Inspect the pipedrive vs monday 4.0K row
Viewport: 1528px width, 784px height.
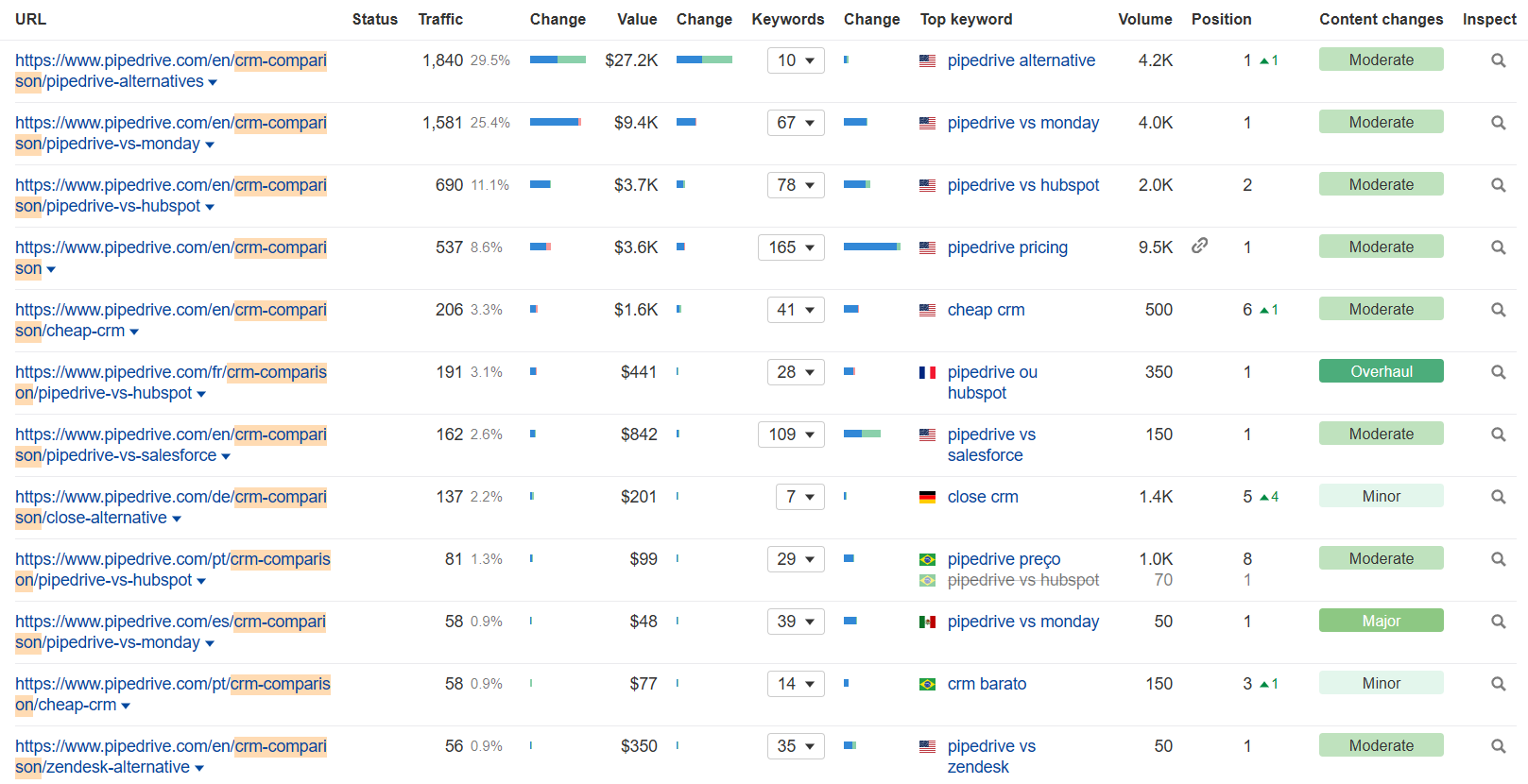[x=1498, y=123]
